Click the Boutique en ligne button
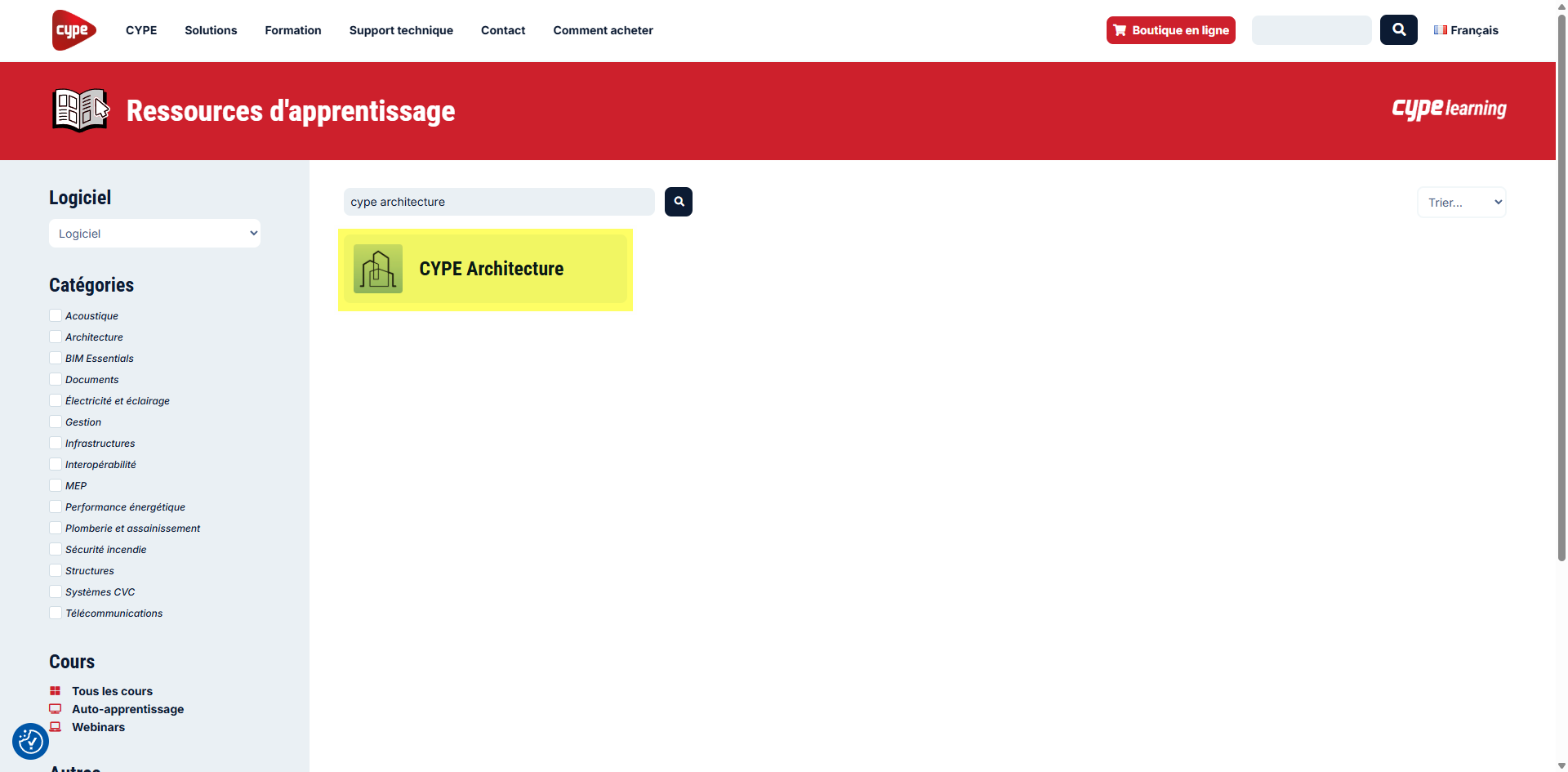 (1170, 30)
